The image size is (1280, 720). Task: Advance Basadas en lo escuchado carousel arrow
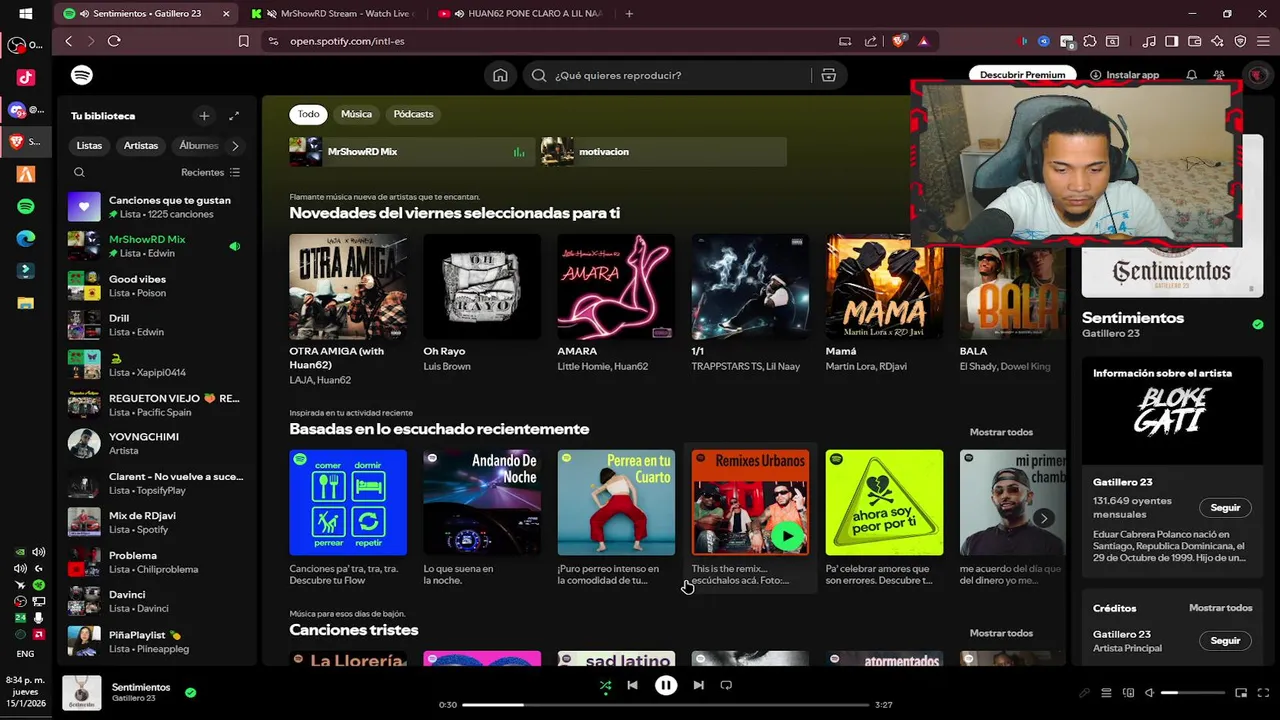click(x=1043, y=518)
